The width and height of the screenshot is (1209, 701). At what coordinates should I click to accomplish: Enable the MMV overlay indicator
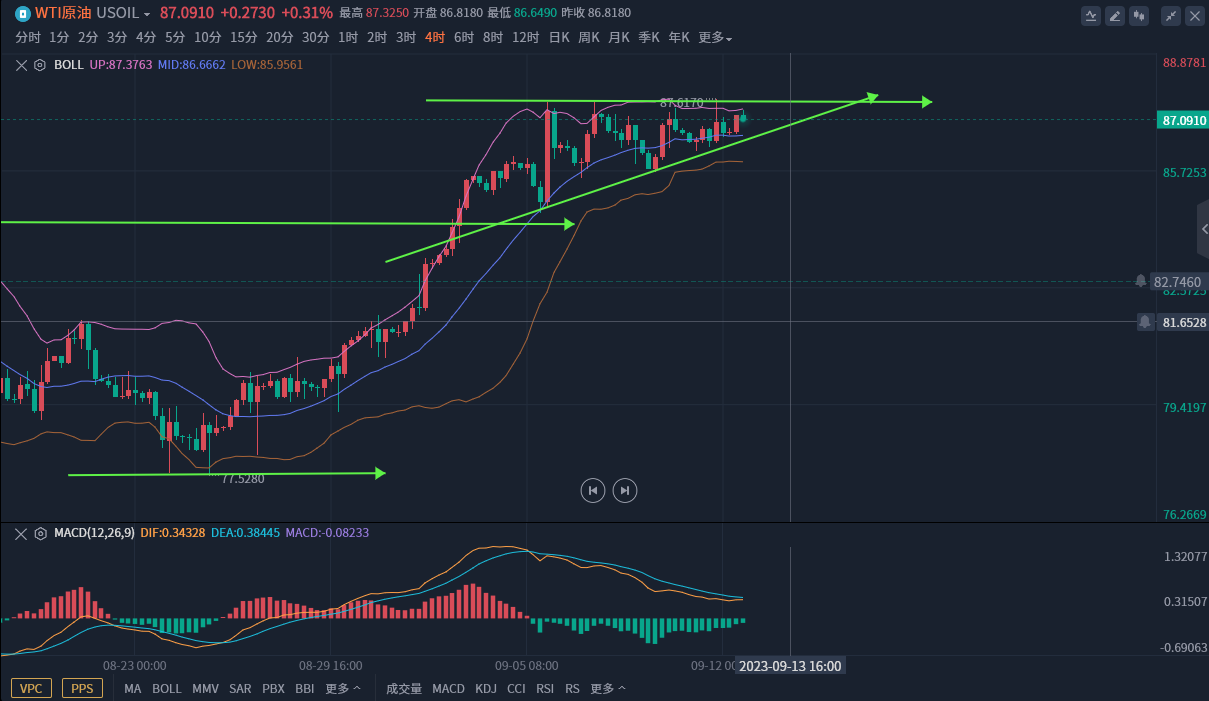[x=205, y=689]
